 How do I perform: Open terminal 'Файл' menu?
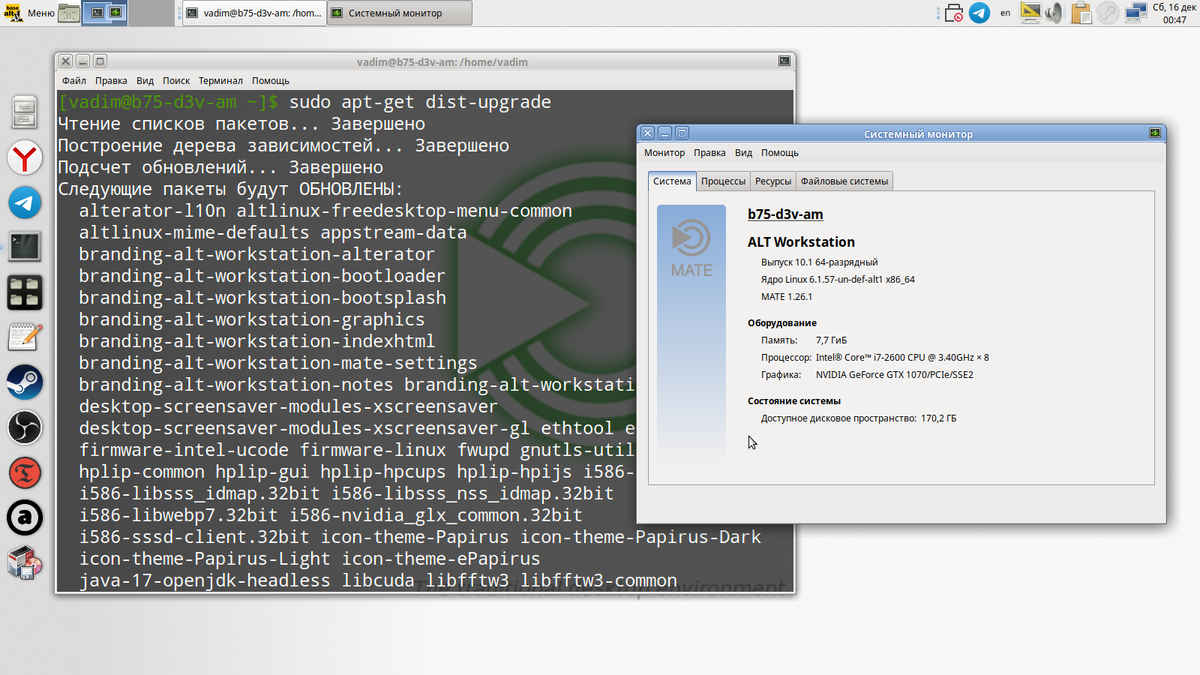pyautogui.click(x=73, y=80)
